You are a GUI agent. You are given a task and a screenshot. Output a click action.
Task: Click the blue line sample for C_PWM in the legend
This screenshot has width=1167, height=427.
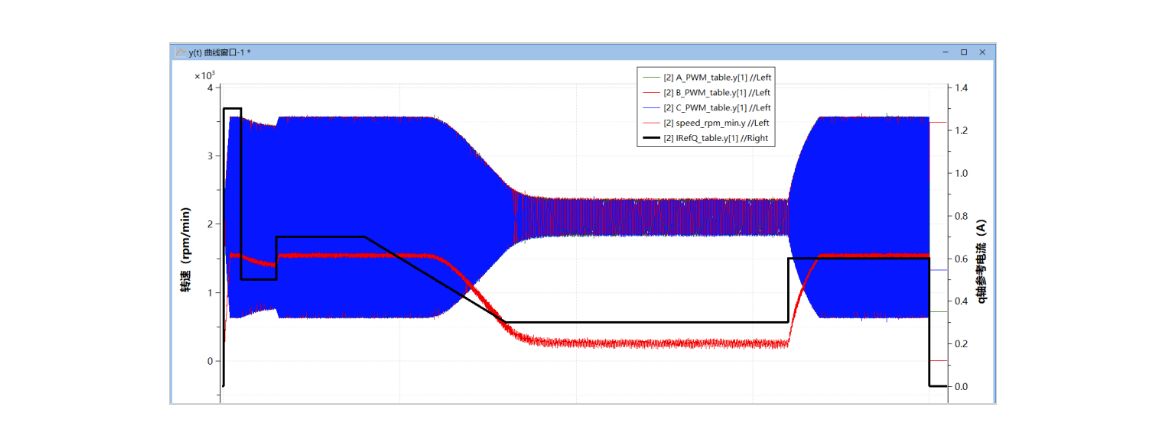(650, 108)
